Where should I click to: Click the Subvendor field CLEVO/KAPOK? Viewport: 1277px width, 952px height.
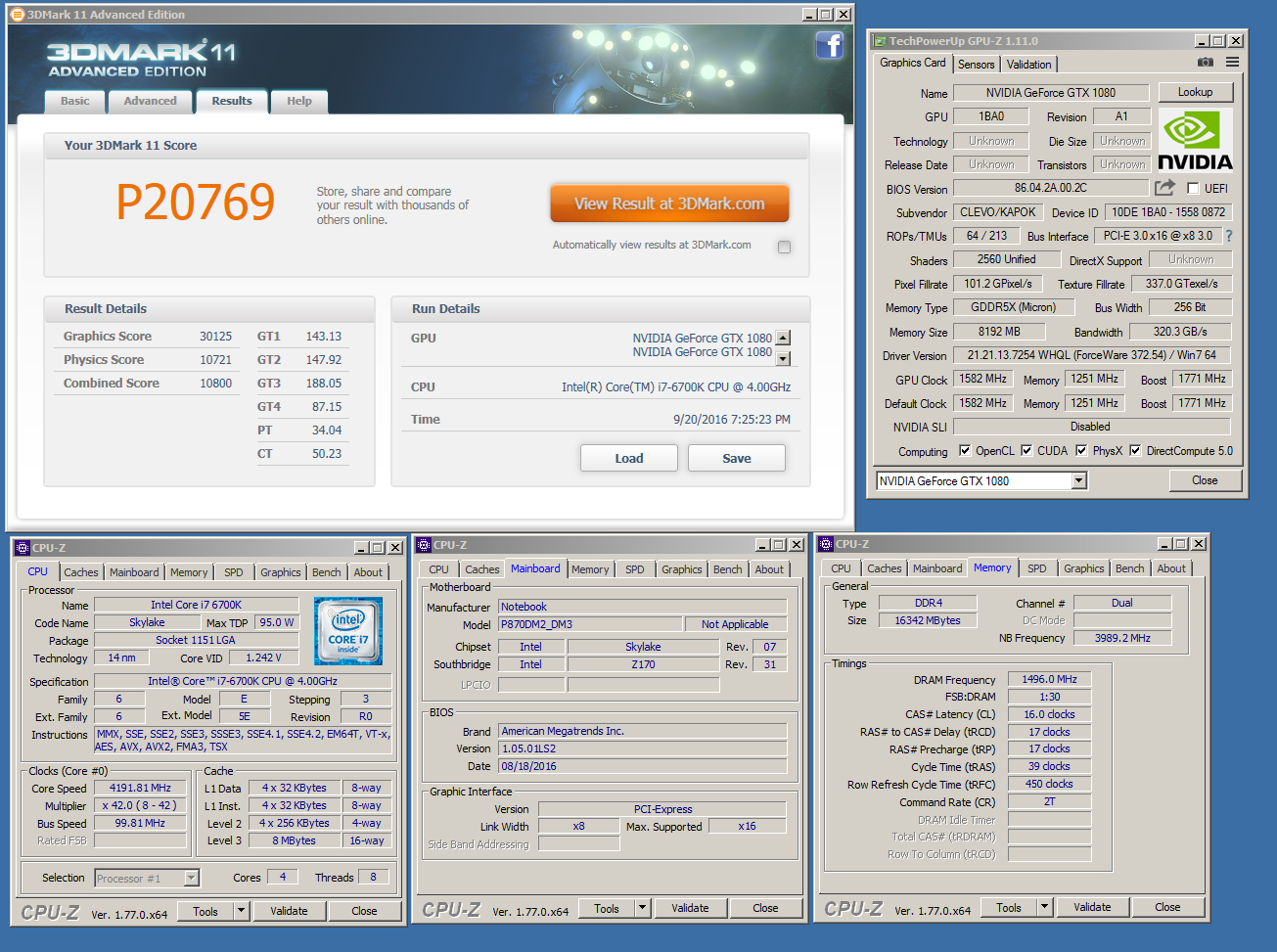pyautogui.click(x=998, y=212)
